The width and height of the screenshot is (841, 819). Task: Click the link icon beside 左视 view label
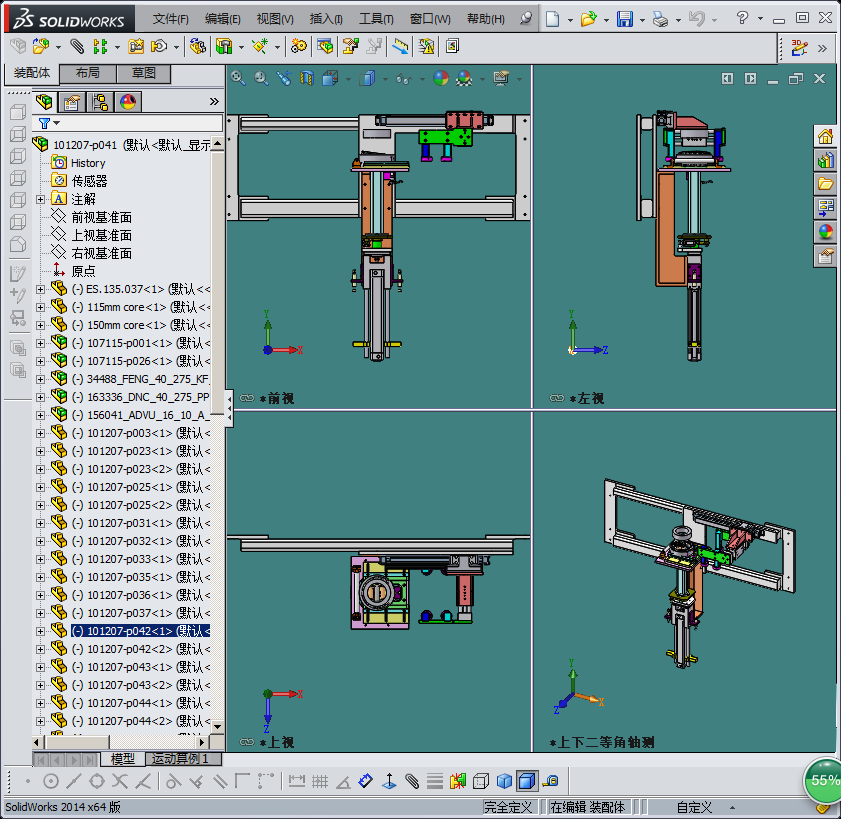[556, 398]
